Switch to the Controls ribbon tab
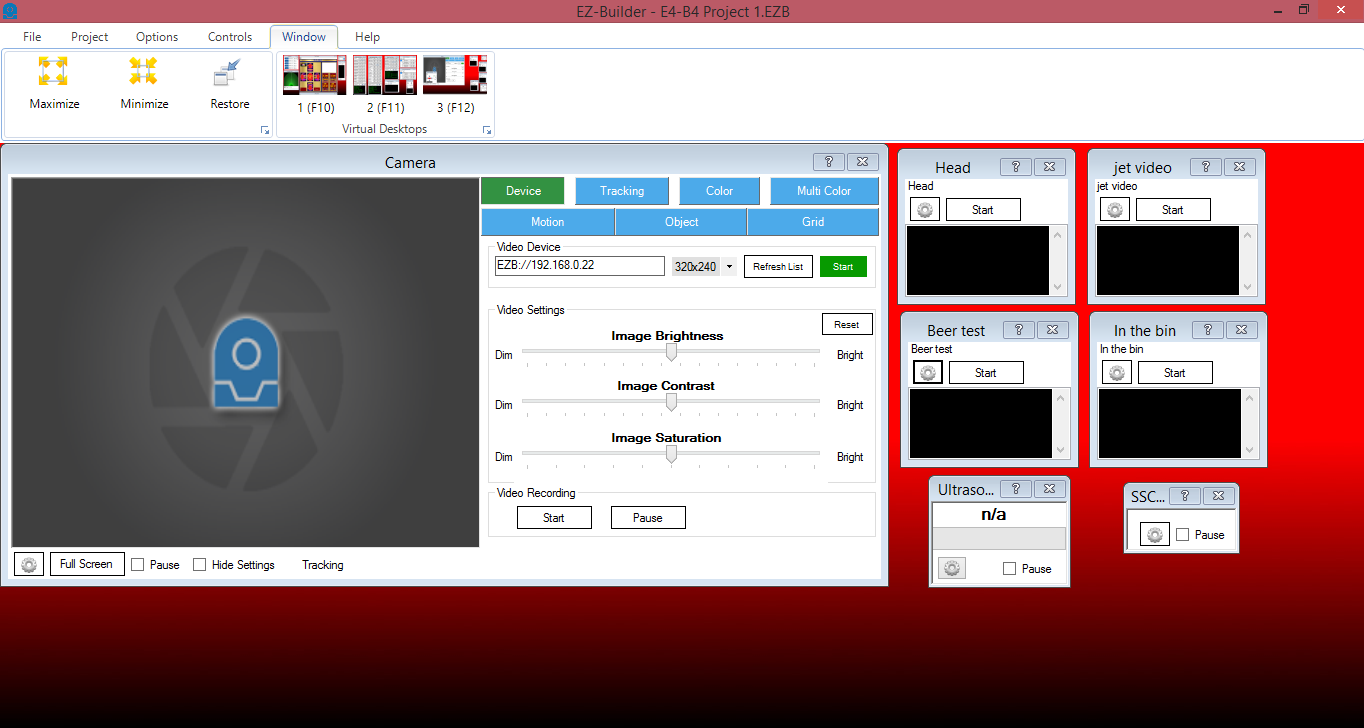 pos(230,37)
